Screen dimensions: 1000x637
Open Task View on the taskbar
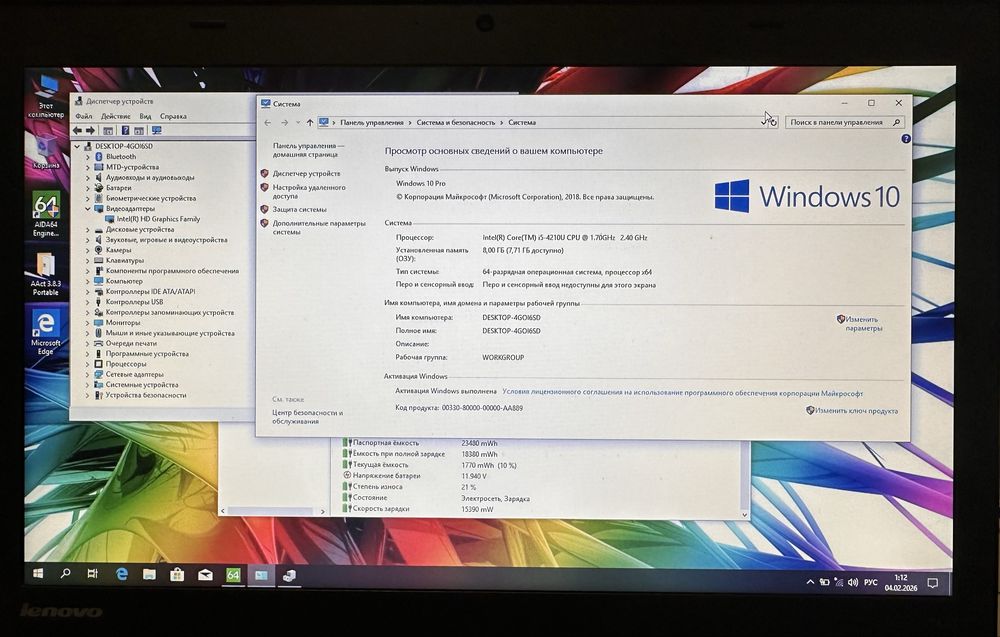(92, 574)
